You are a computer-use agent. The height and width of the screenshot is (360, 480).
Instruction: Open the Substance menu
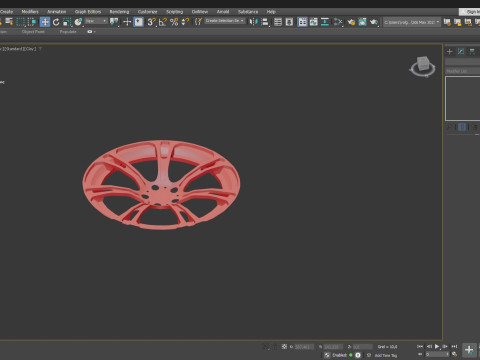point(248,12)
